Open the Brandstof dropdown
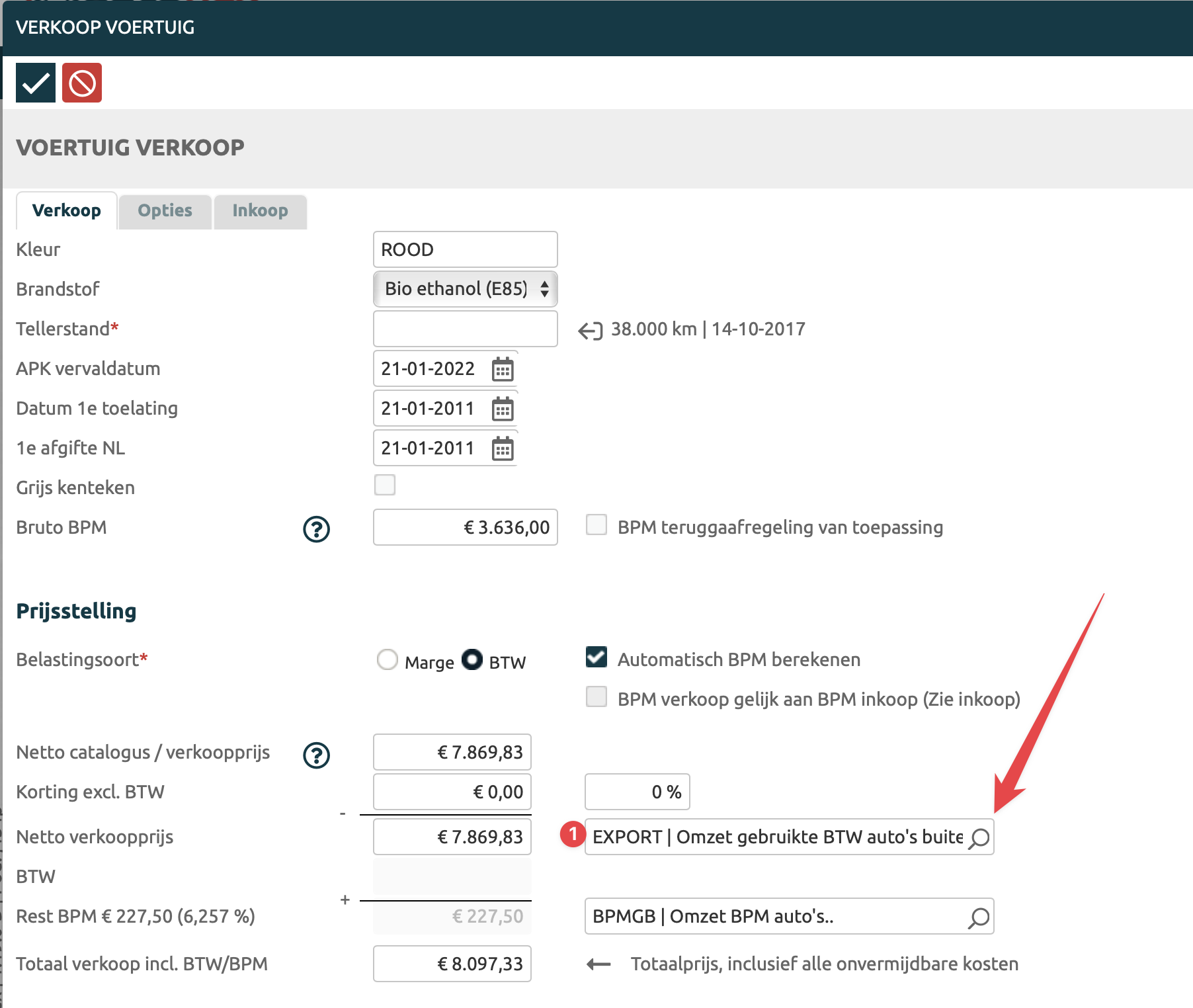The height and width of the screenshot is (1008, 1193). click(x=466, y=289)
